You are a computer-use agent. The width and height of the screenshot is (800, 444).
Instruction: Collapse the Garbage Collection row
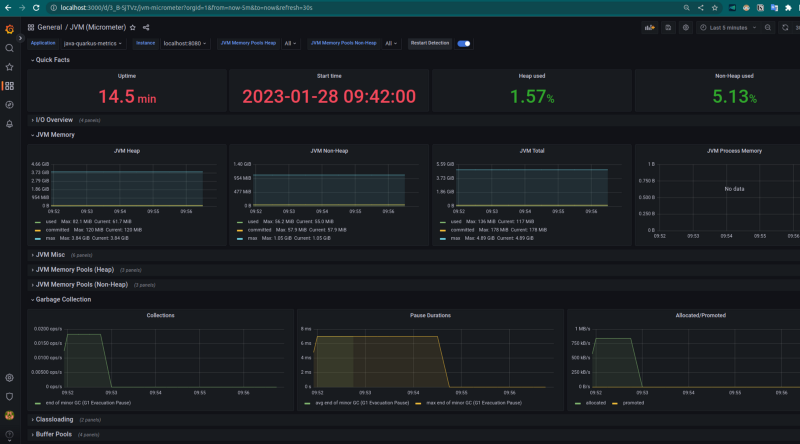pos(61,300)
